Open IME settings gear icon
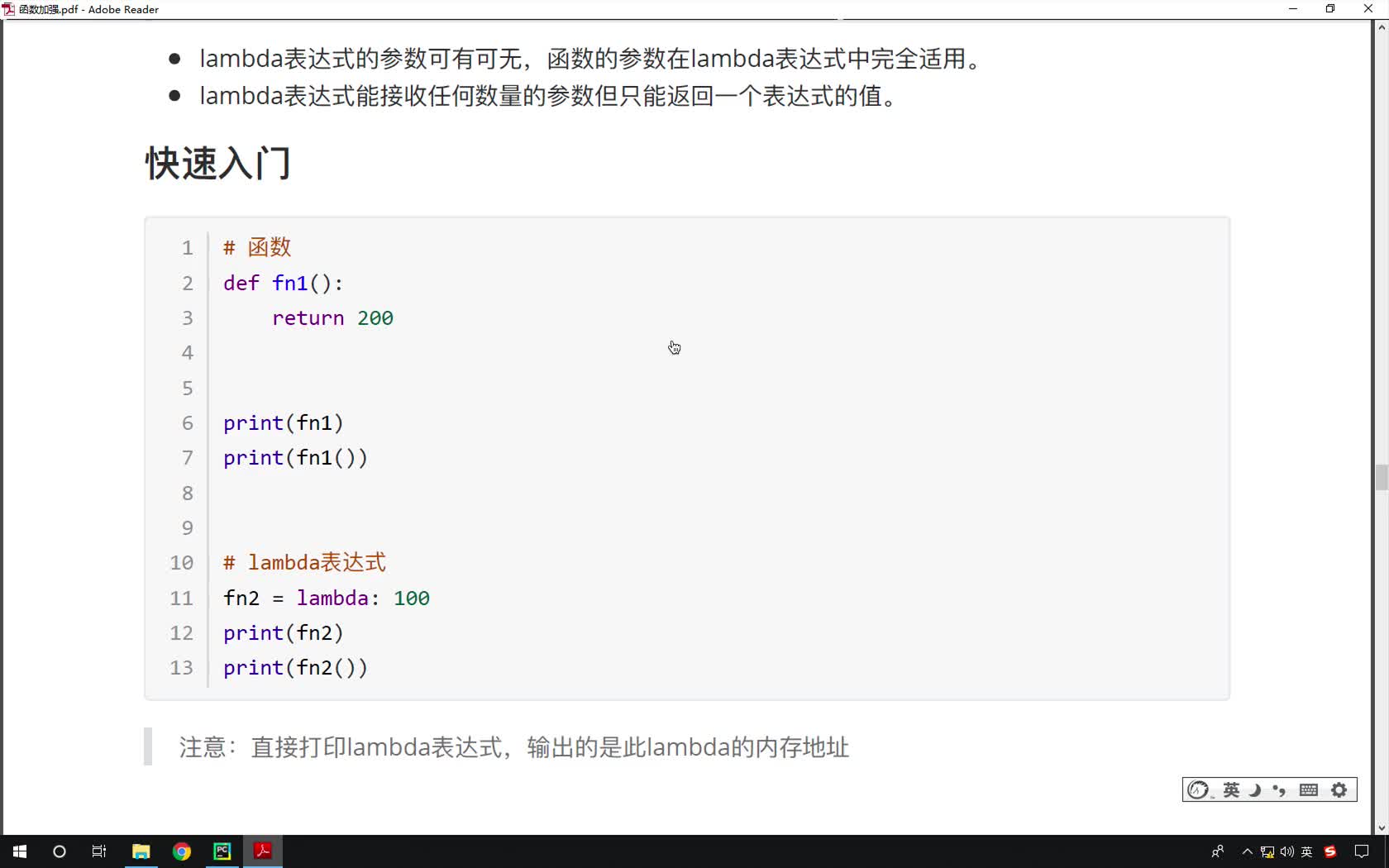Image resolution: width=1389 pixels, height=868 pixels. [1339, 790]
